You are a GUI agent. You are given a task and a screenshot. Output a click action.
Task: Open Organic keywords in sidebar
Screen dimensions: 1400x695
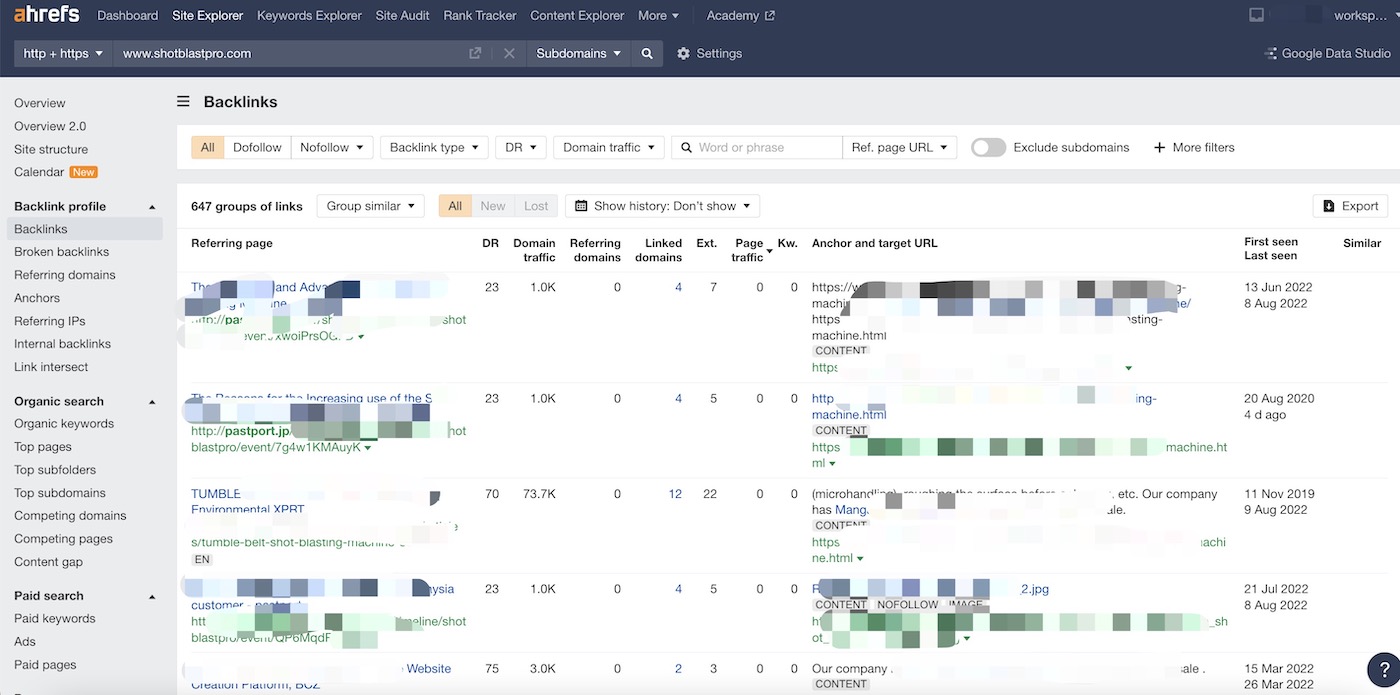point(64,424)
